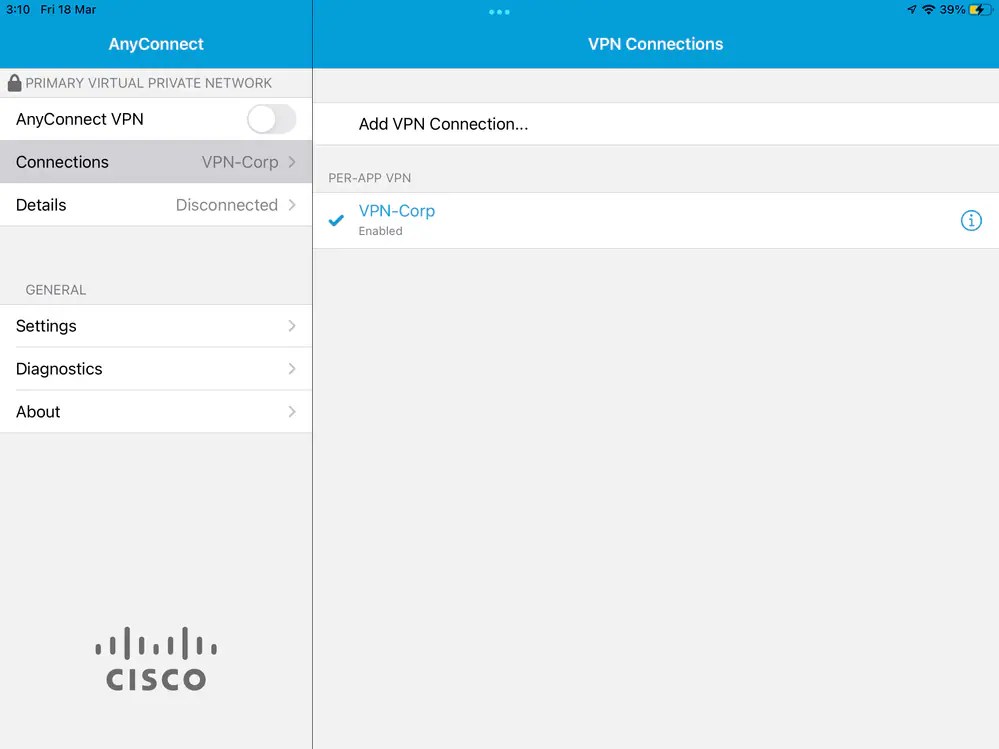Viewport: 999px width, 749px height.
Task: Select the VPN-Corp per-app VPN entry
Action: [x=397, y=211]
